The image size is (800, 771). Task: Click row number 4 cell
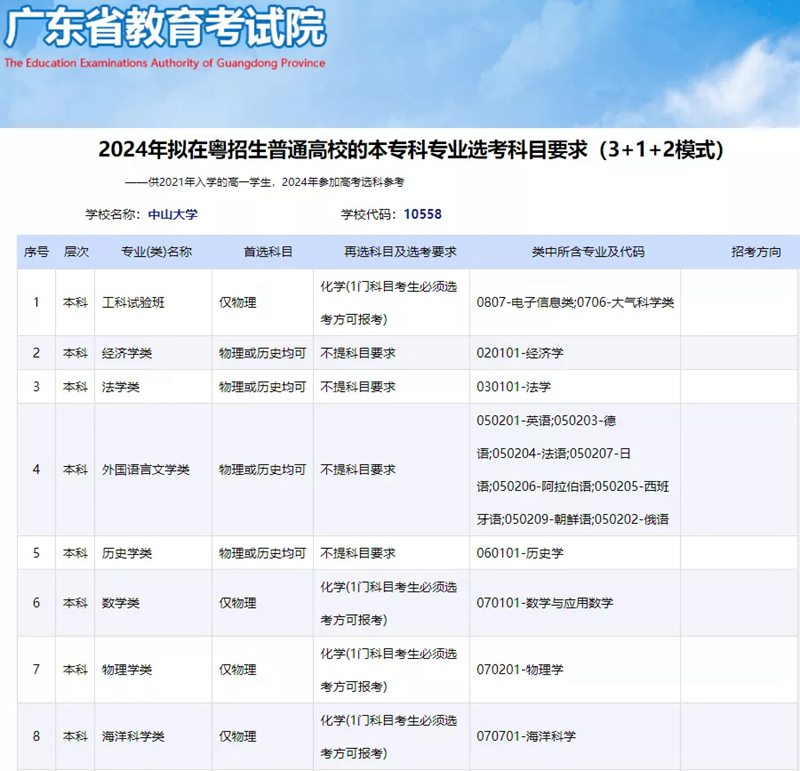pyautogui.click(x=36, y=469)
